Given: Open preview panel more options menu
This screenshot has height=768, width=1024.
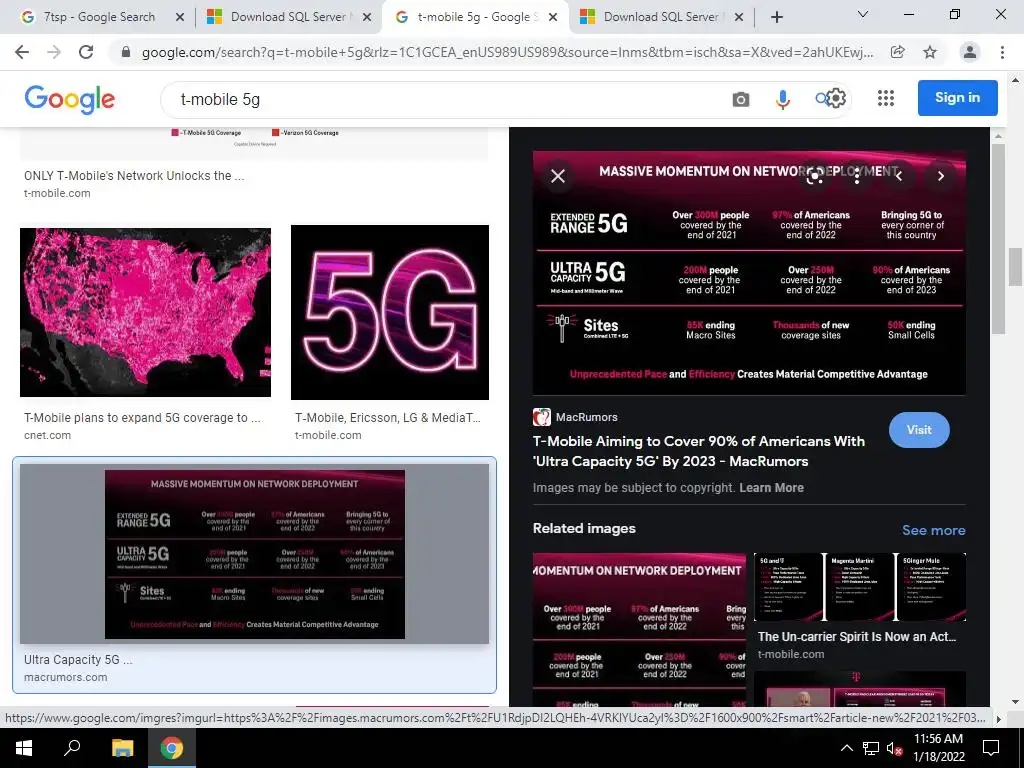Looking at the screenshot, I should point(857,176).
